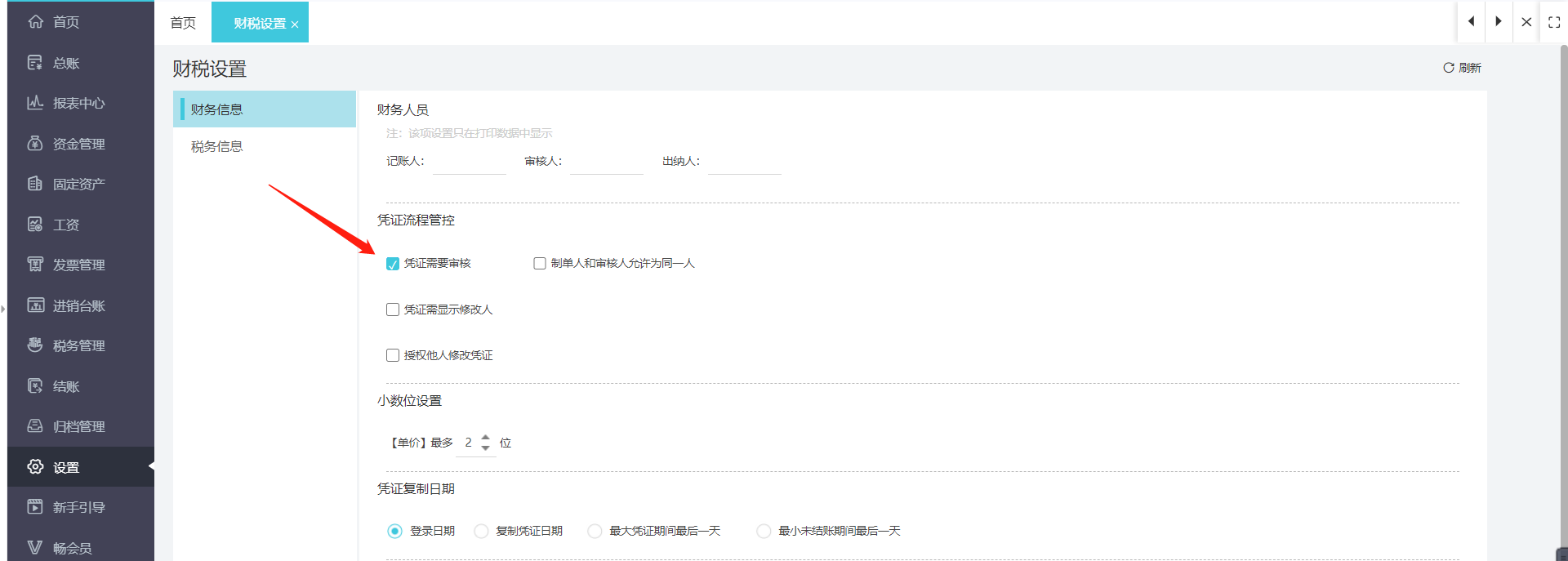Image resolution: width=1568 pixels, height=561 pixels.
Task: Click the 刷新 refresh button
Action: (1462, 68)
